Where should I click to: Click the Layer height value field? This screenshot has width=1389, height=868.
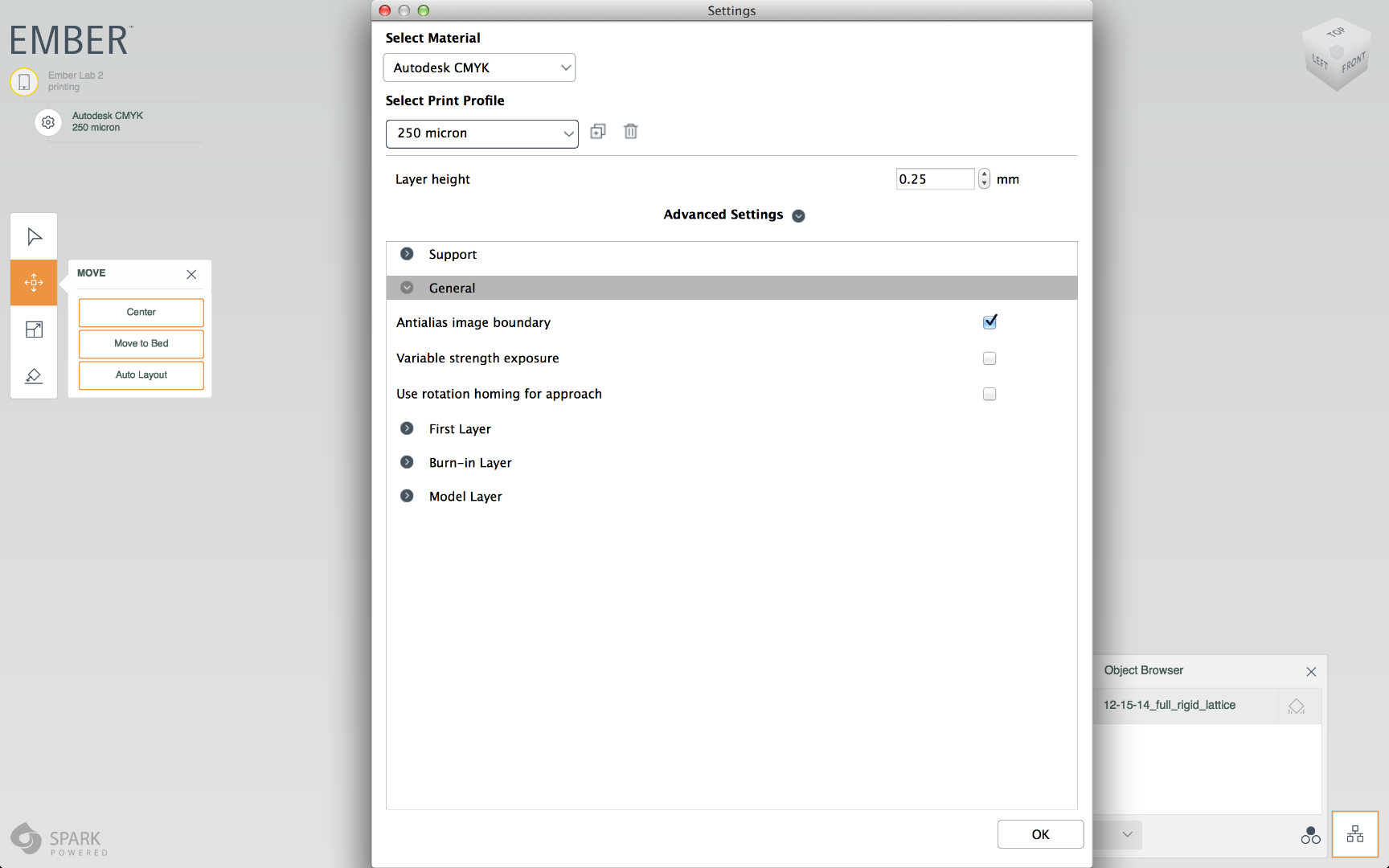tap(935, 179)
